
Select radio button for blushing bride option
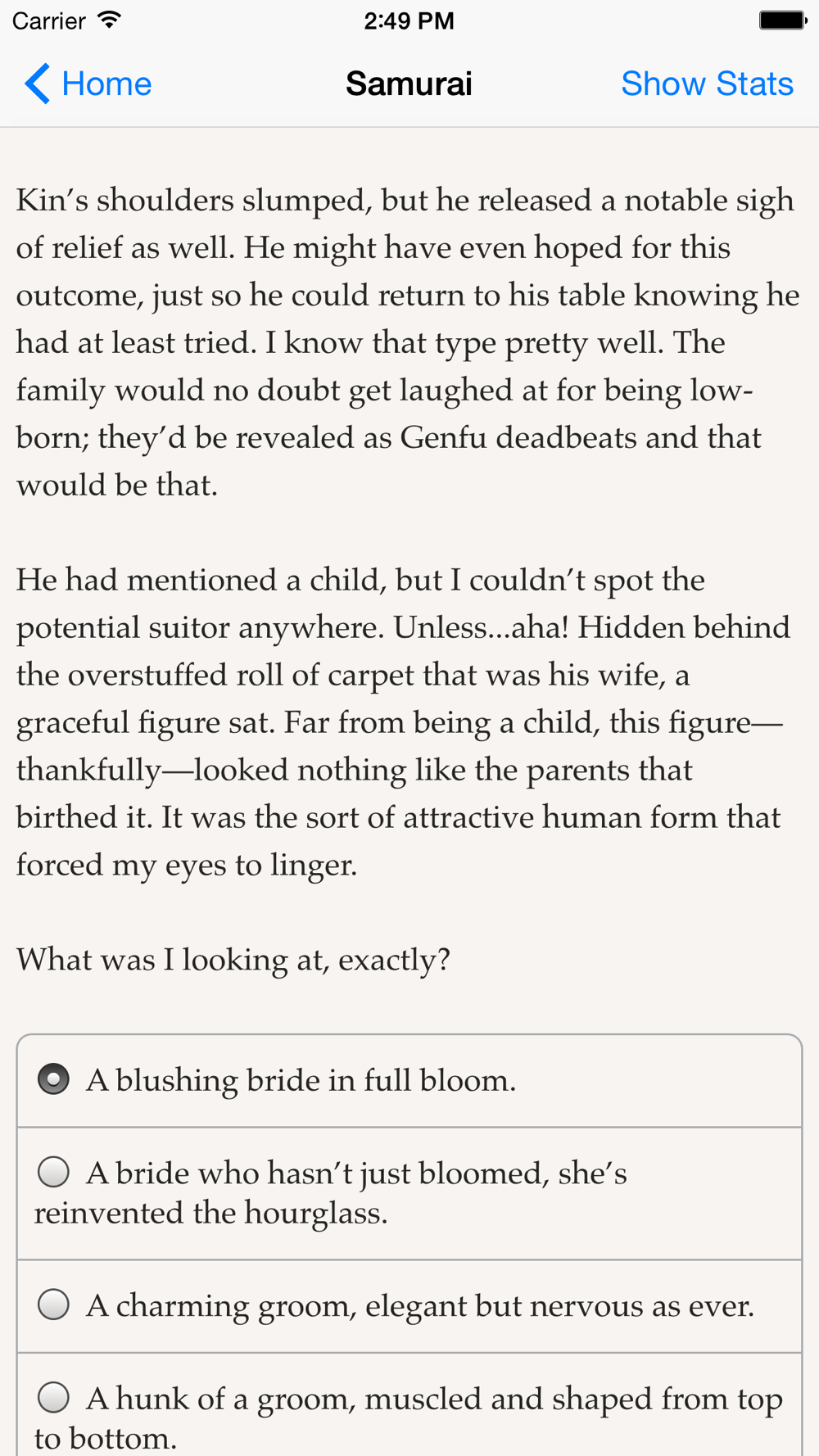(x=53, y=1079)
